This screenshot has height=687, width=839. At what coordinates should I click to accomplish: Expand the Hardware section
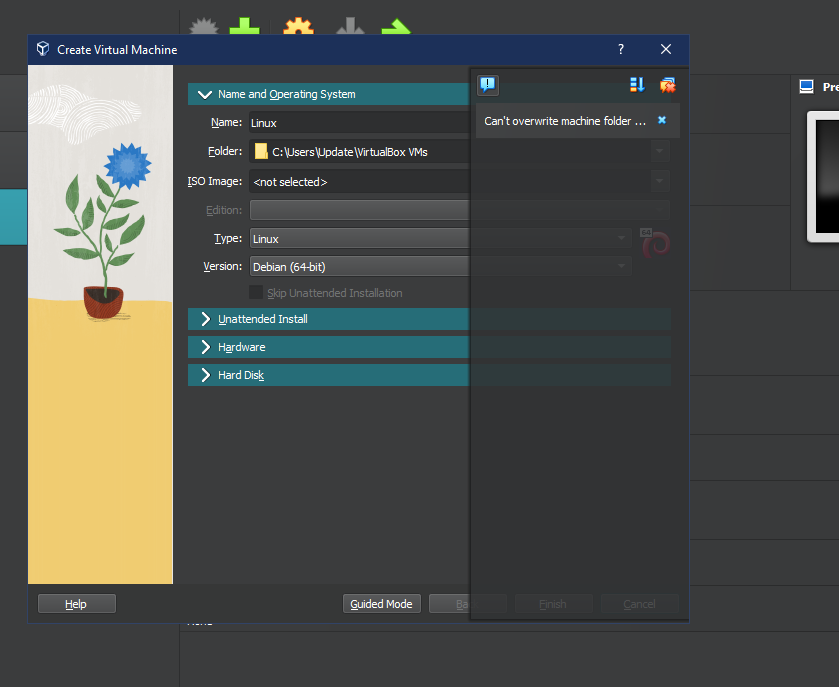pos(205,347)
